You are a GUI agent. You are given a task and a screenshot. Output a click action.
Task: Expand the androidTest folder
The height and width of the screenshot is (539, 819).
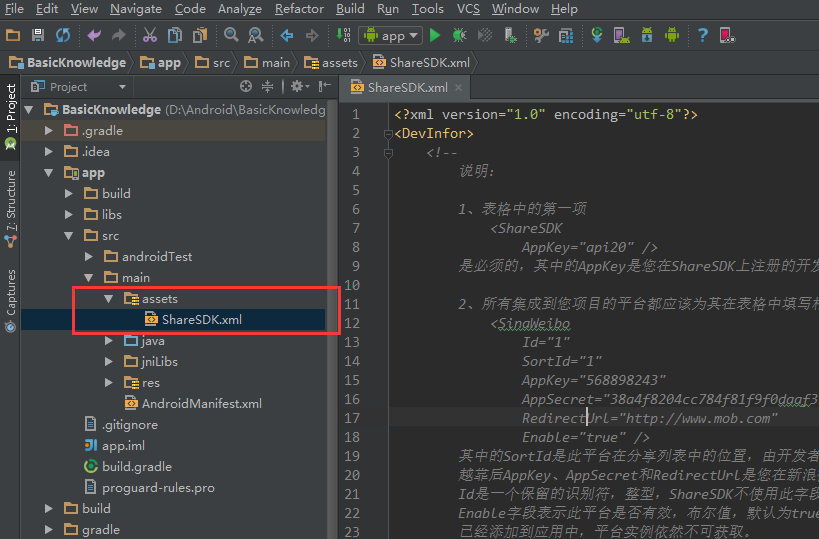[x=89, y=256]
